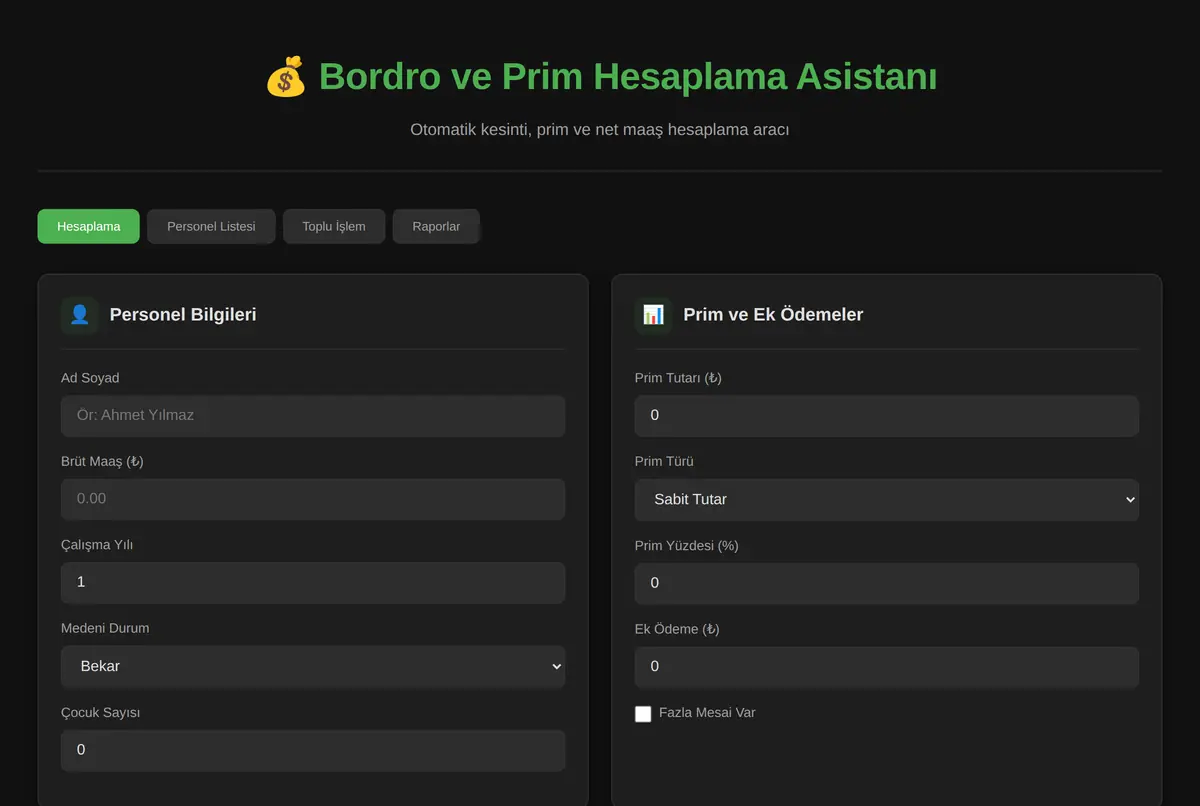The height and width of the screenshot is (806, 1200).
Task: Open the Personel Listesi tab
Action: (x=211, y=226)
